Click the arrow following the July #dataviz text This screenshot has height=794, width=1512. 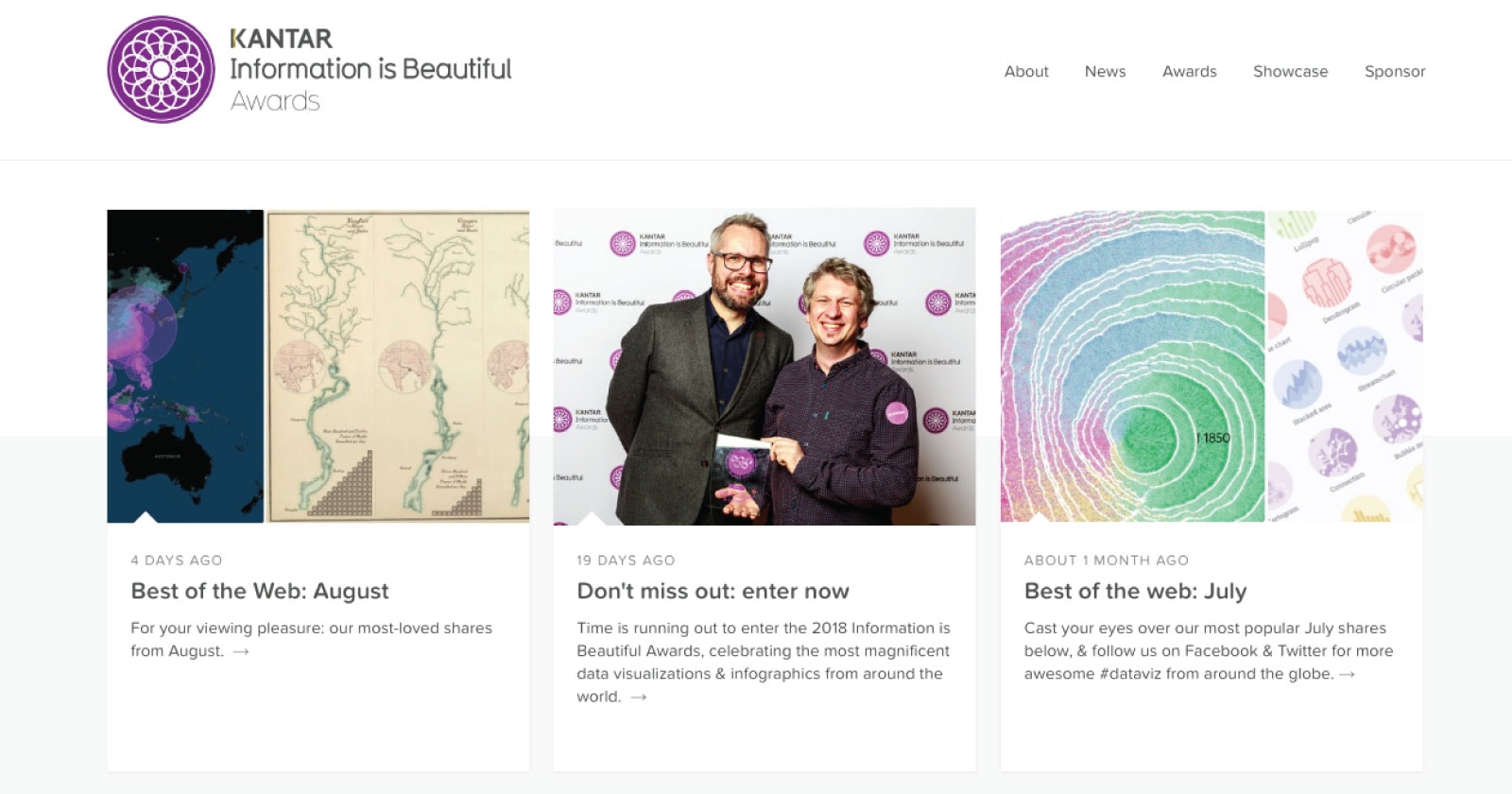(1348, 675)
